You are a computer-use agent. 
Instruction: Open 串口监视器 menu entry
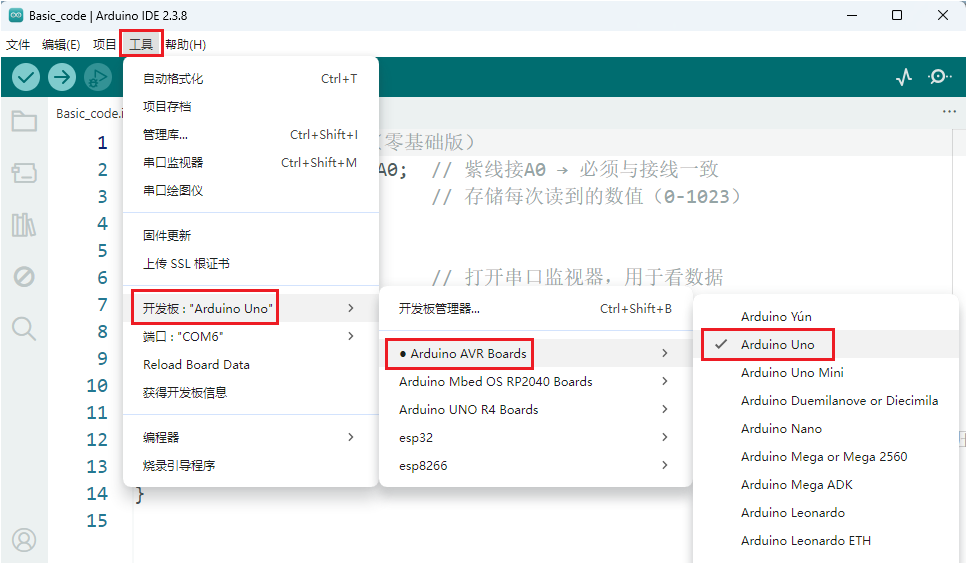click(x=250, y=163)
